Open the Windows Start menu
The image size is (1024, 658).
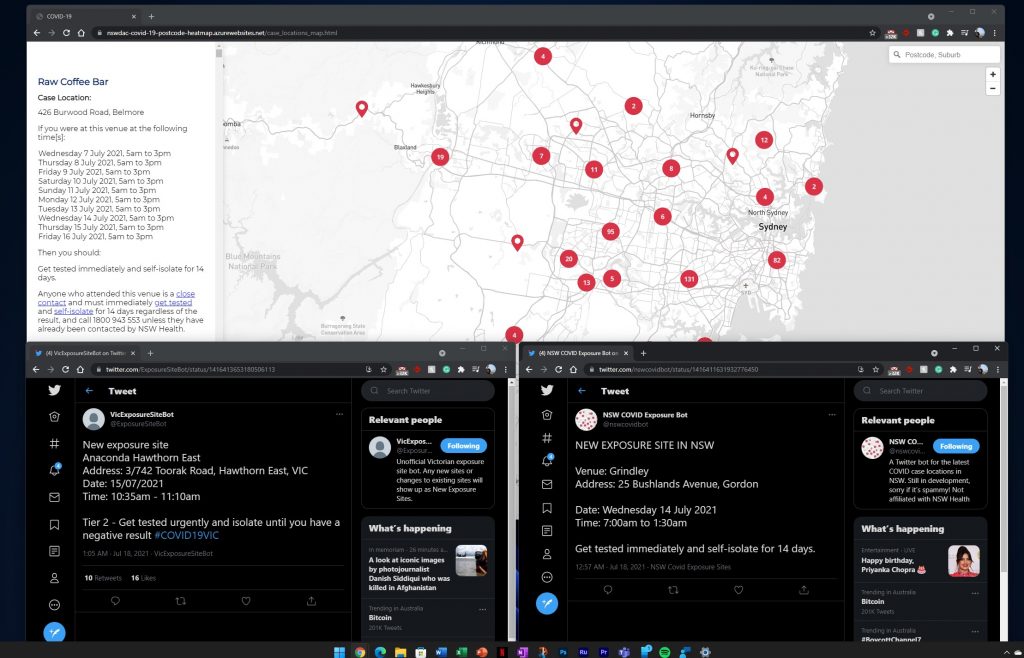click(340, 651)
